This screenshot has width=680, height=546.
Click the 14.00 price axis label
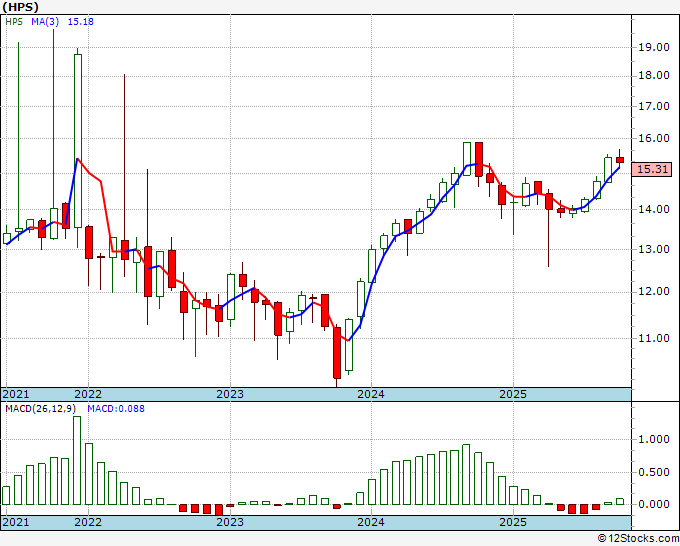(654, 209)
